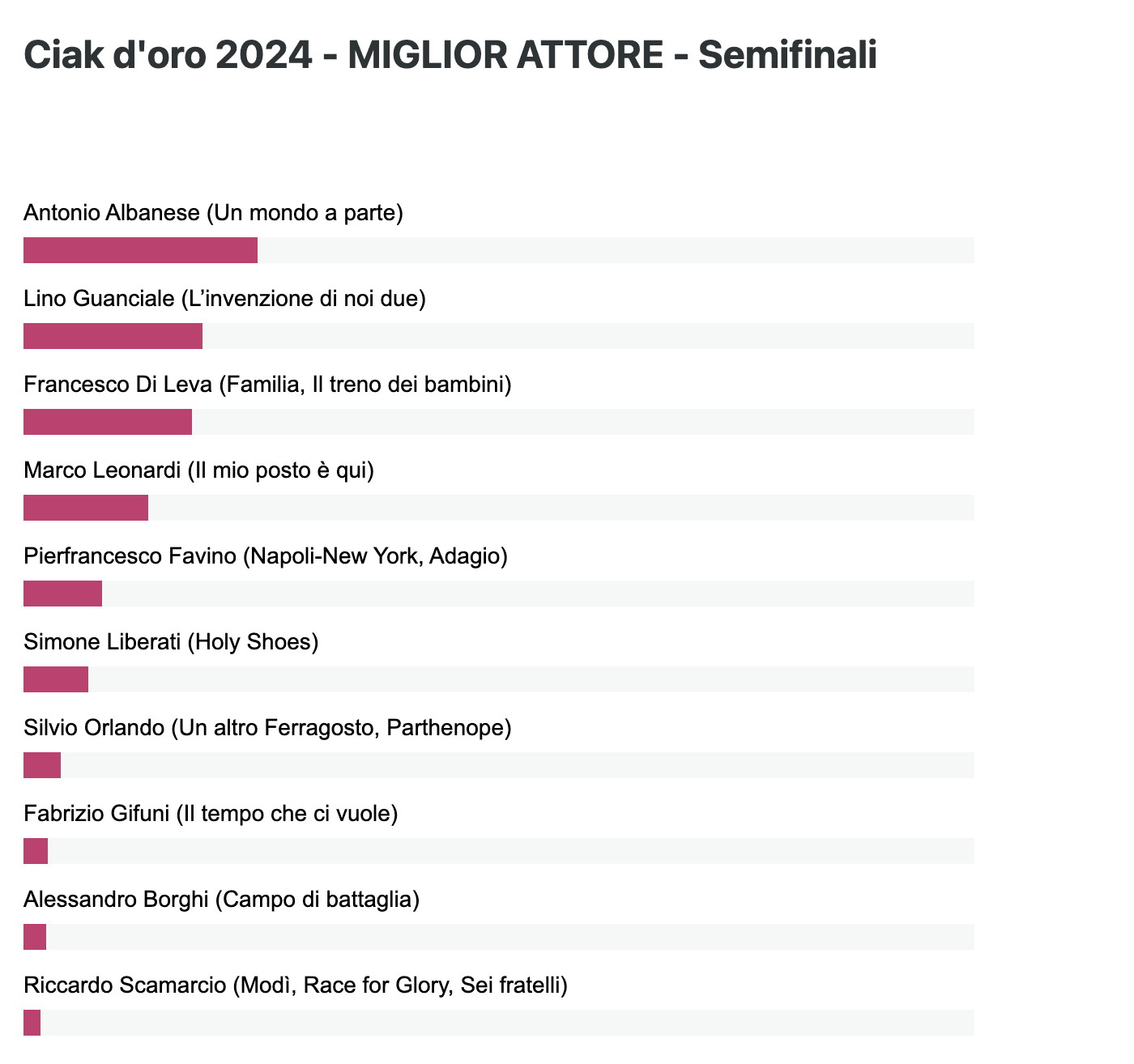Click Simone Liberati's vote bar
Image resolution: width=1134 pixels, height=1064 pixels.
coord(499,679)
